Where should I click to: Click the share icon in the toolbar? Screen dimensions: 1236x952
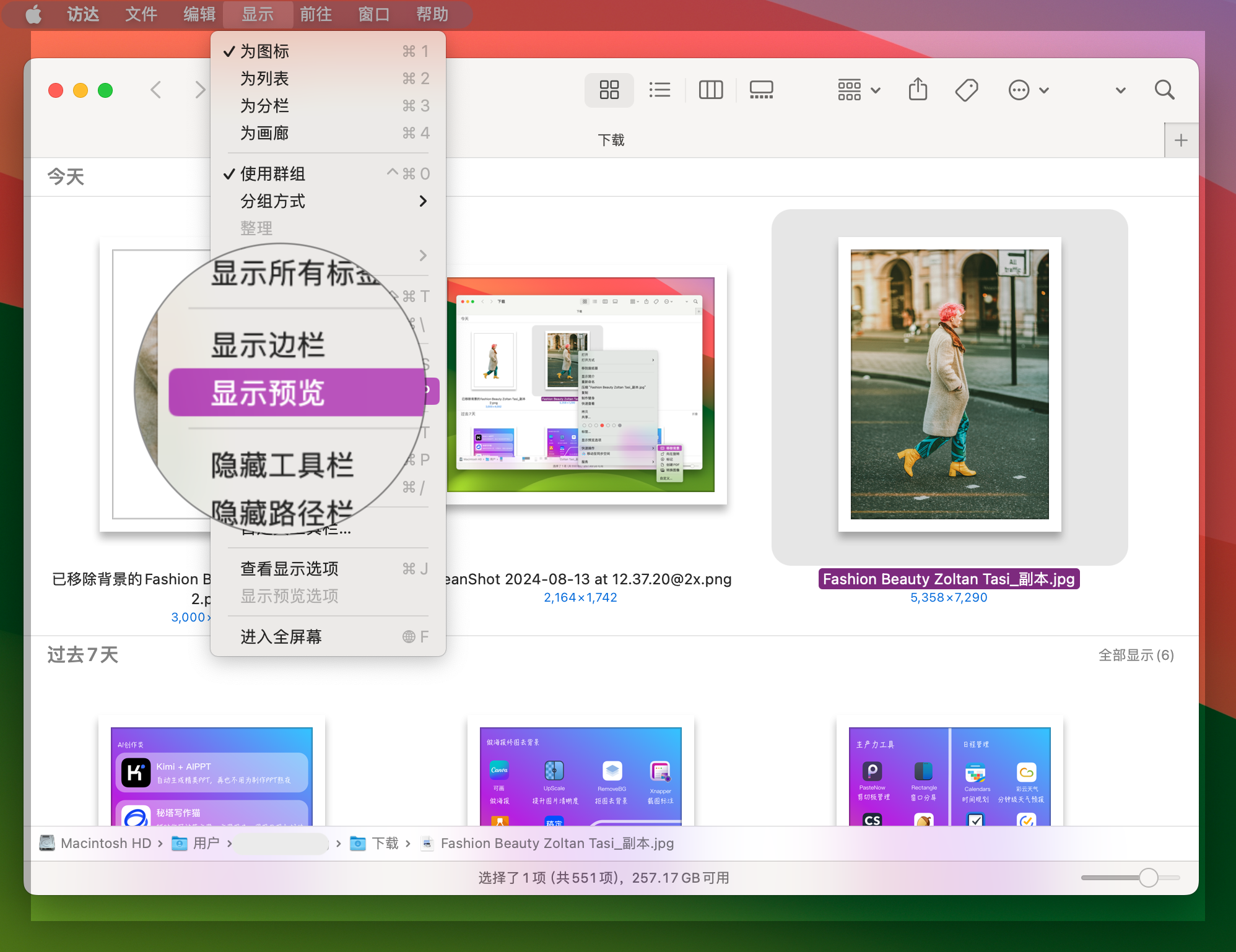point(918,90)
